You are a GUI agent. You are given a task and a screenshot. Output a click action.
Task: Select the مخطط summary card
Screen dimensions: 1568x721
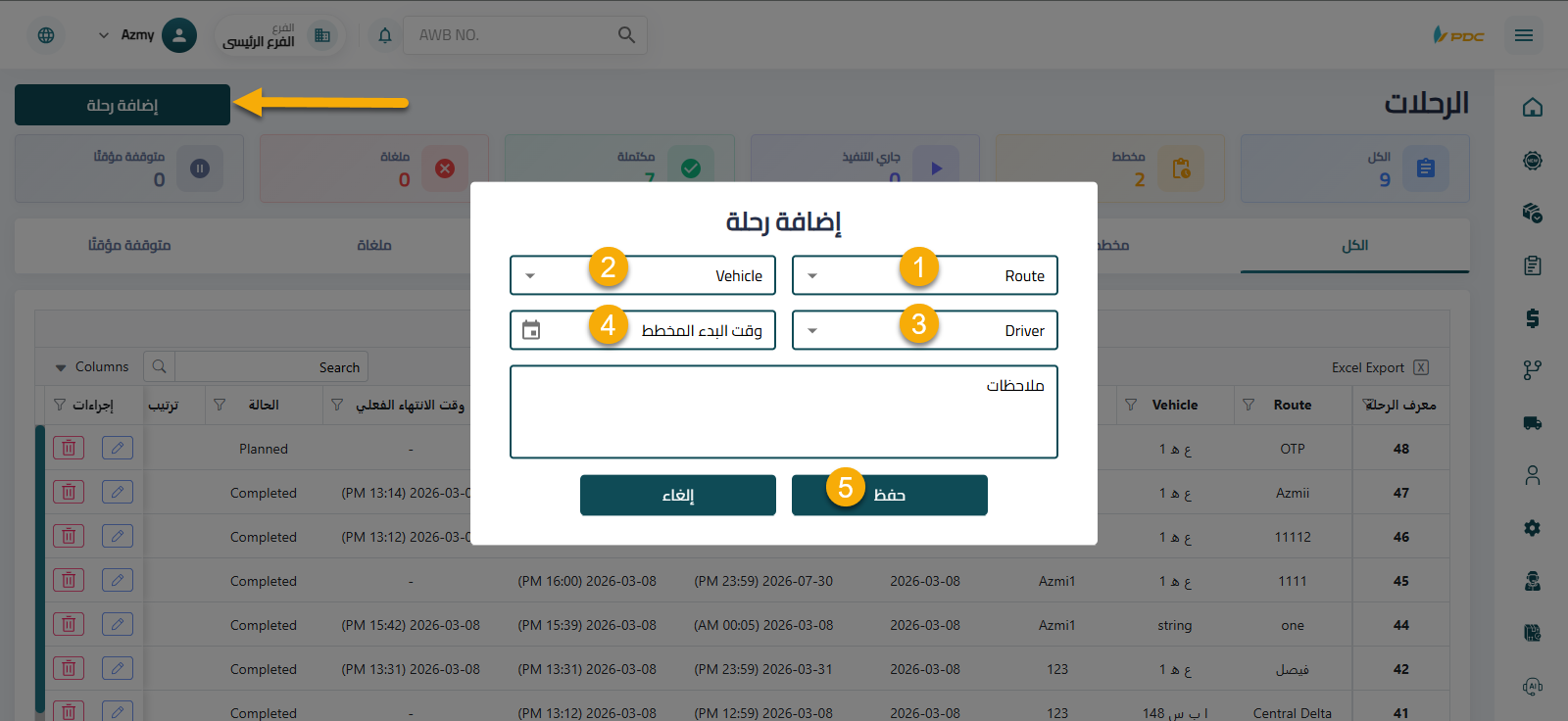[x=1109, y=168]
